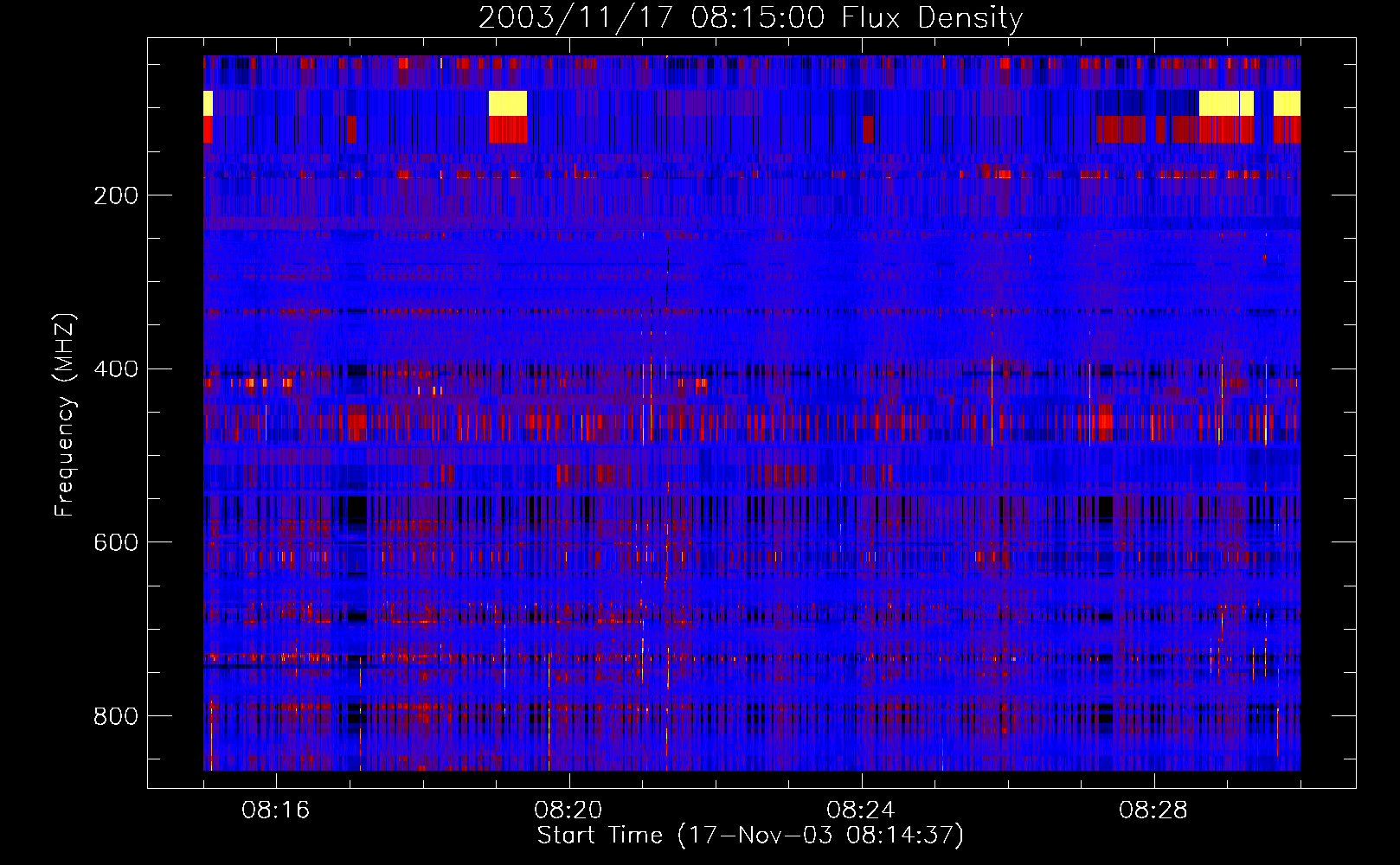This screenshot has height=865, width=1400.
Task: Click the 200 frequency tick label
Action: coord(116,195)
